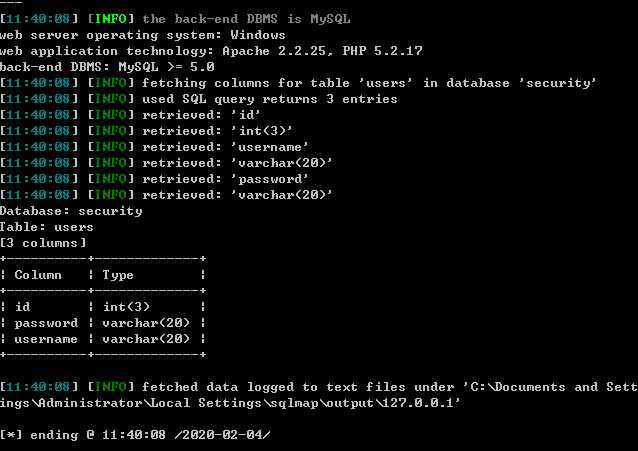Viewport: 638px width, 451px height.
Task: Click the 'web server operating system: Windows' line
Action: (x=142, y=35)
